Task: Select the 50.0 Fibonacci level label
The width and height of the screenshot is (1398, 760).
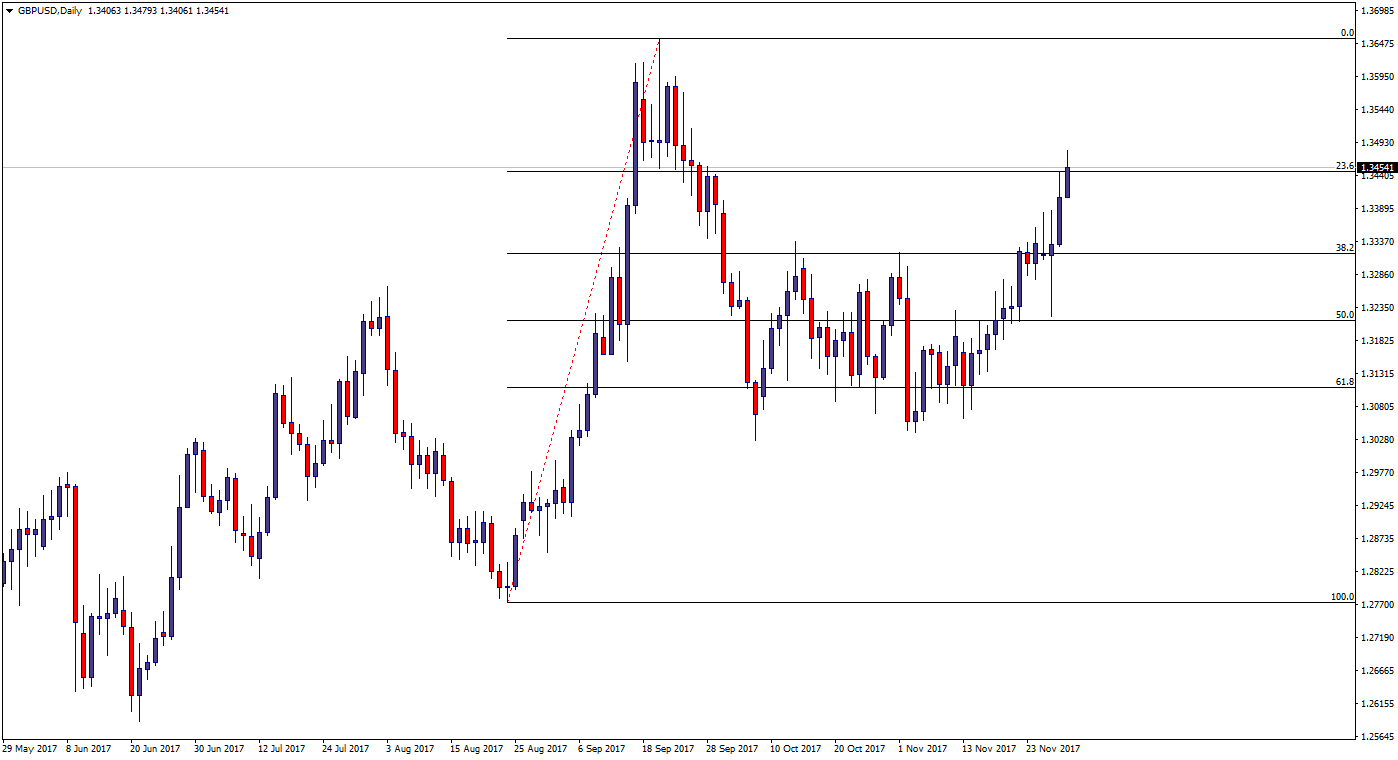Action: pos(1344,315)
